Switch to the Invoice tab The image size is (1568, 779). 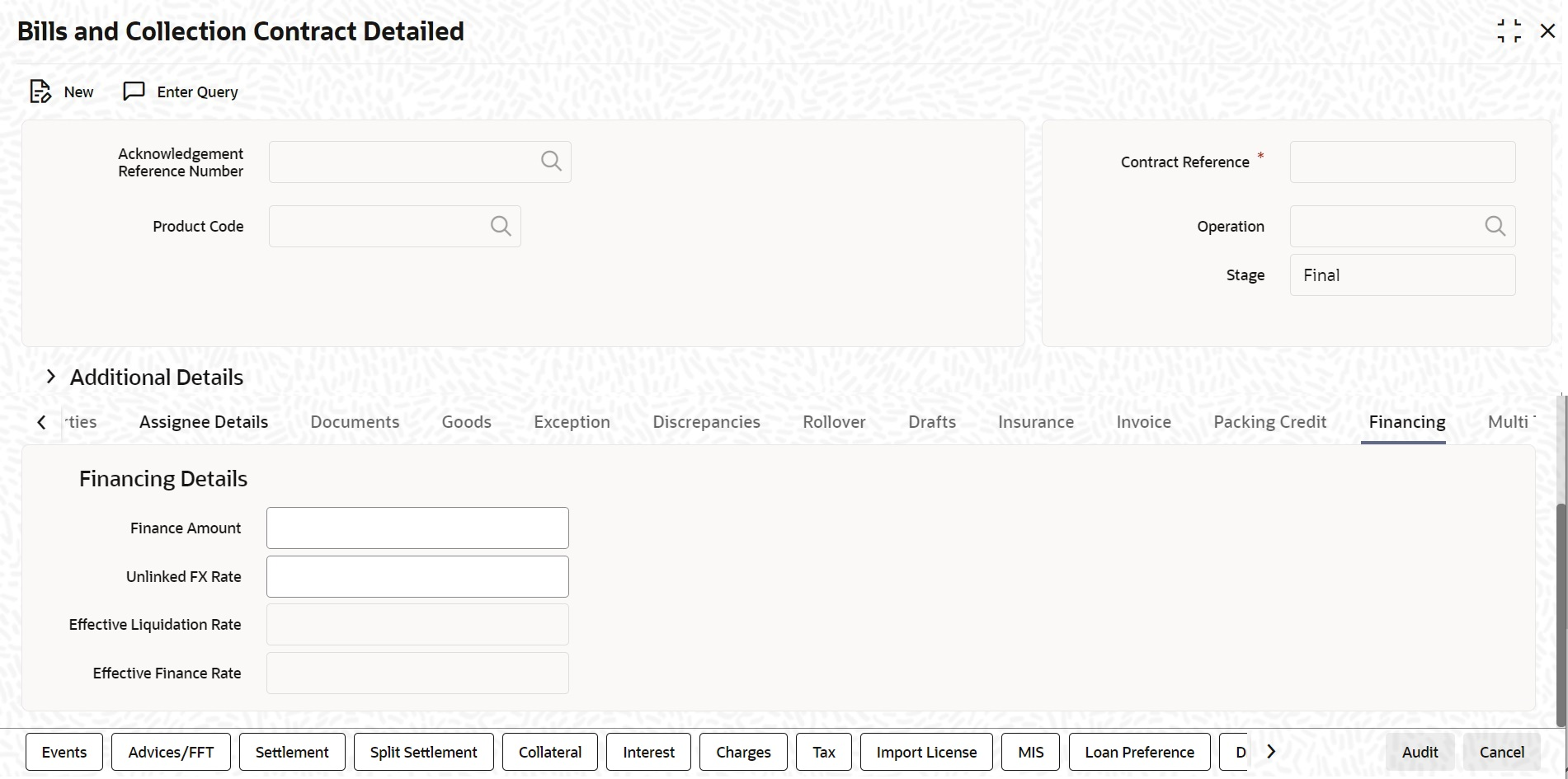tap(1143, 422)
